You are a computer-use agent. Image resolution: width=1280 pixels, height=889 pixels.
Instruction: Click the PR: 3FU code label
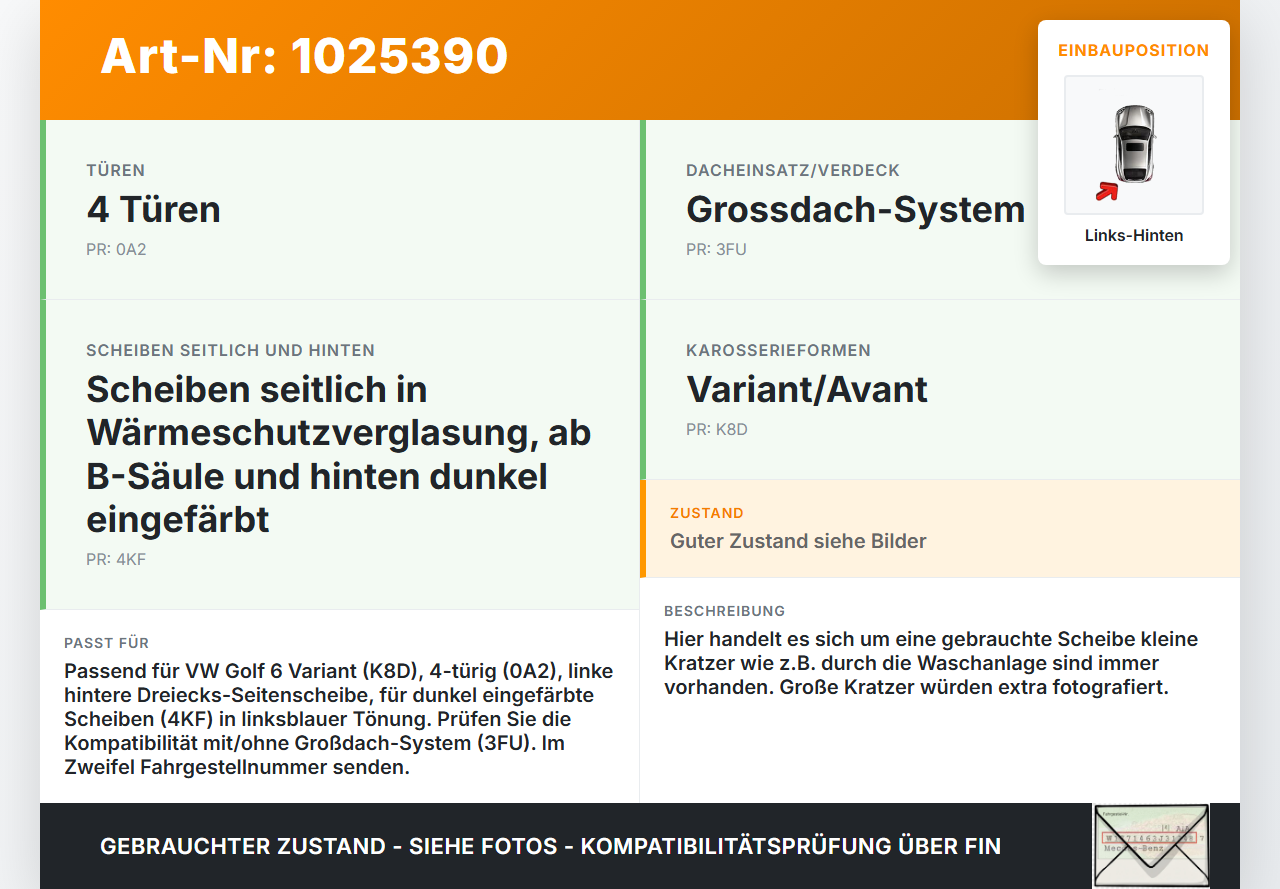pos(716,249)
